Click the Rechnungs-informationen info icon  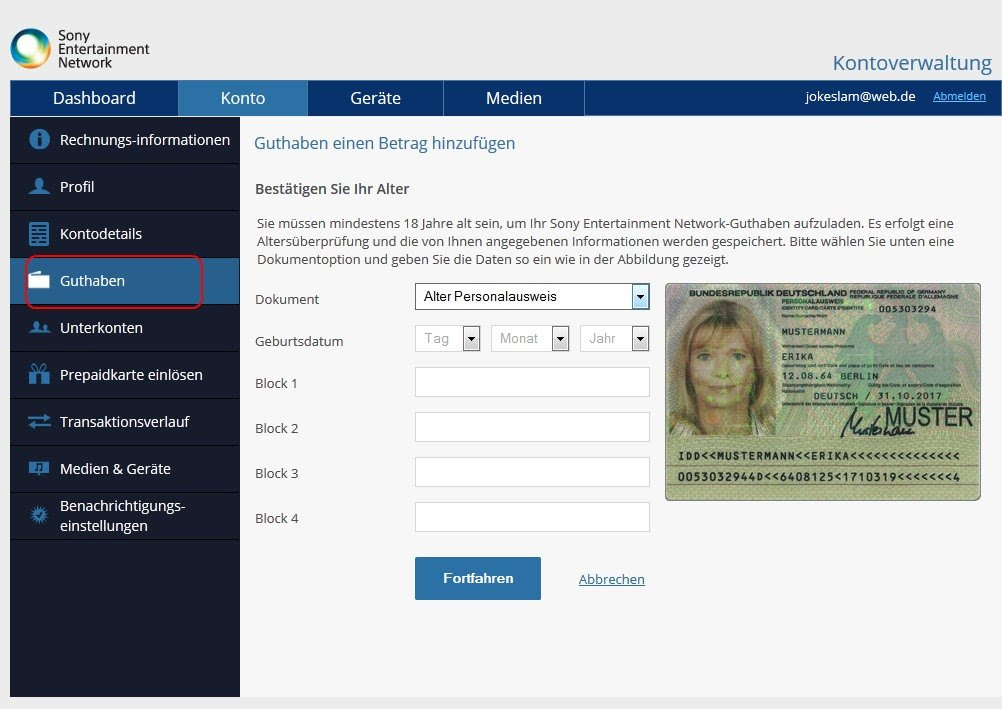[x=40, y=139]
